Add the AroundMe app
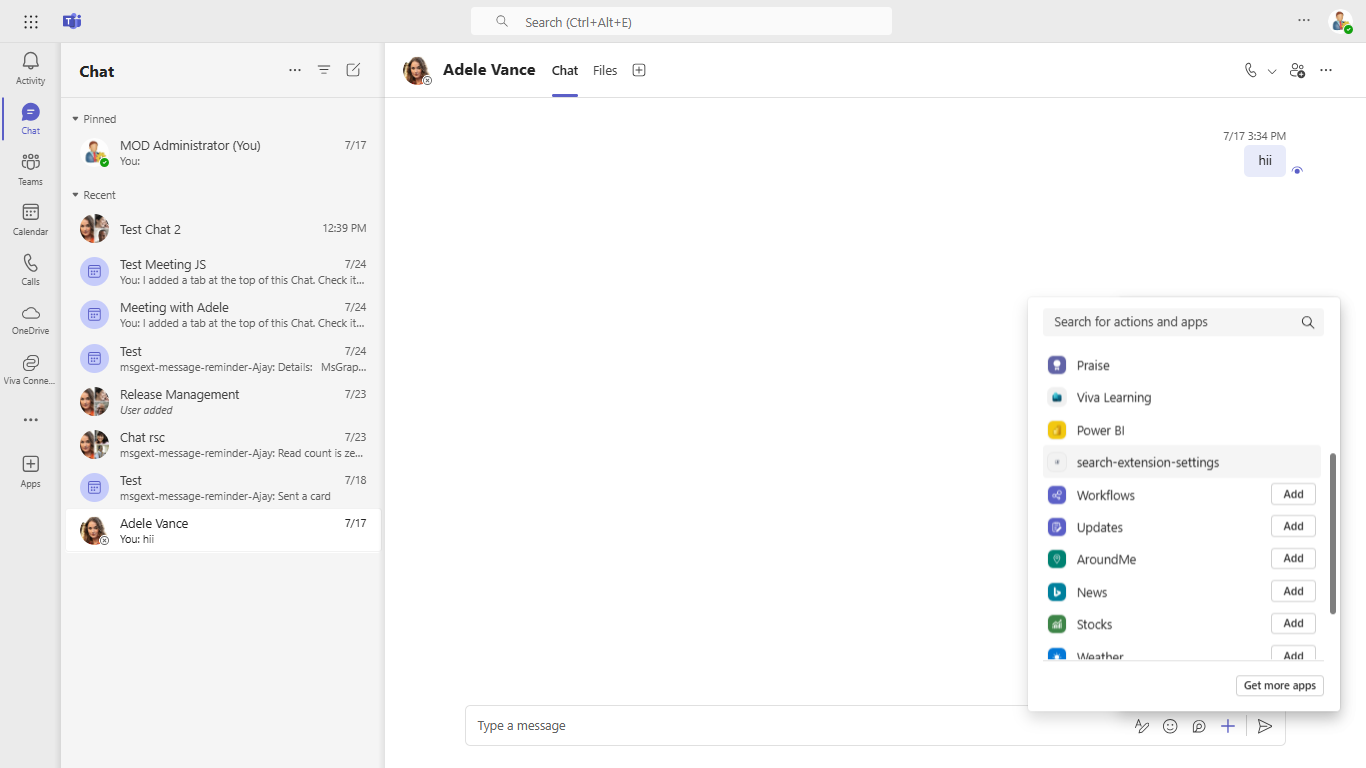1366x768 pixels. (x=1293, y=558)
